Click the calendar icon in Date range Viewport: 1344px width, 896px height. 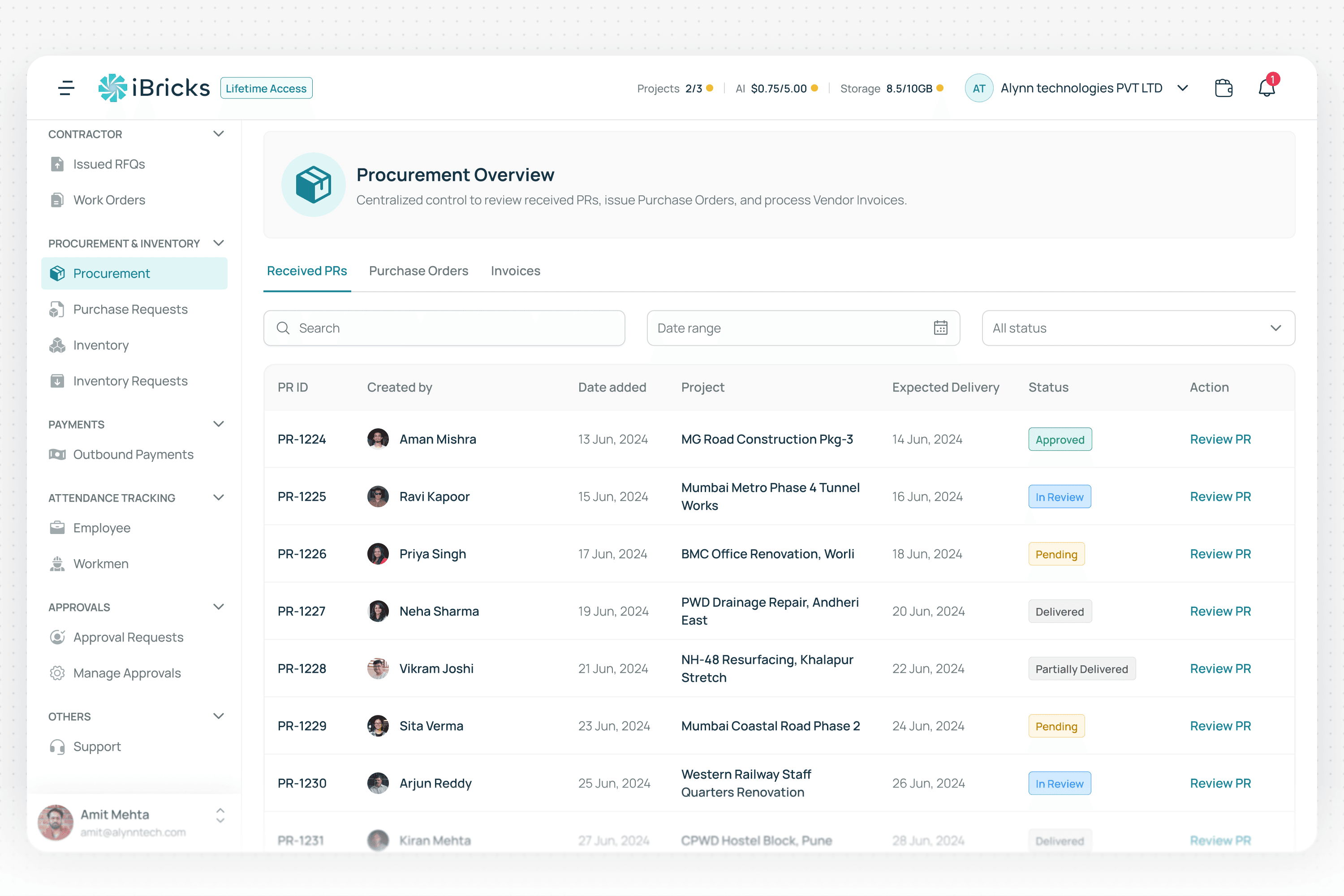point(940,328)
